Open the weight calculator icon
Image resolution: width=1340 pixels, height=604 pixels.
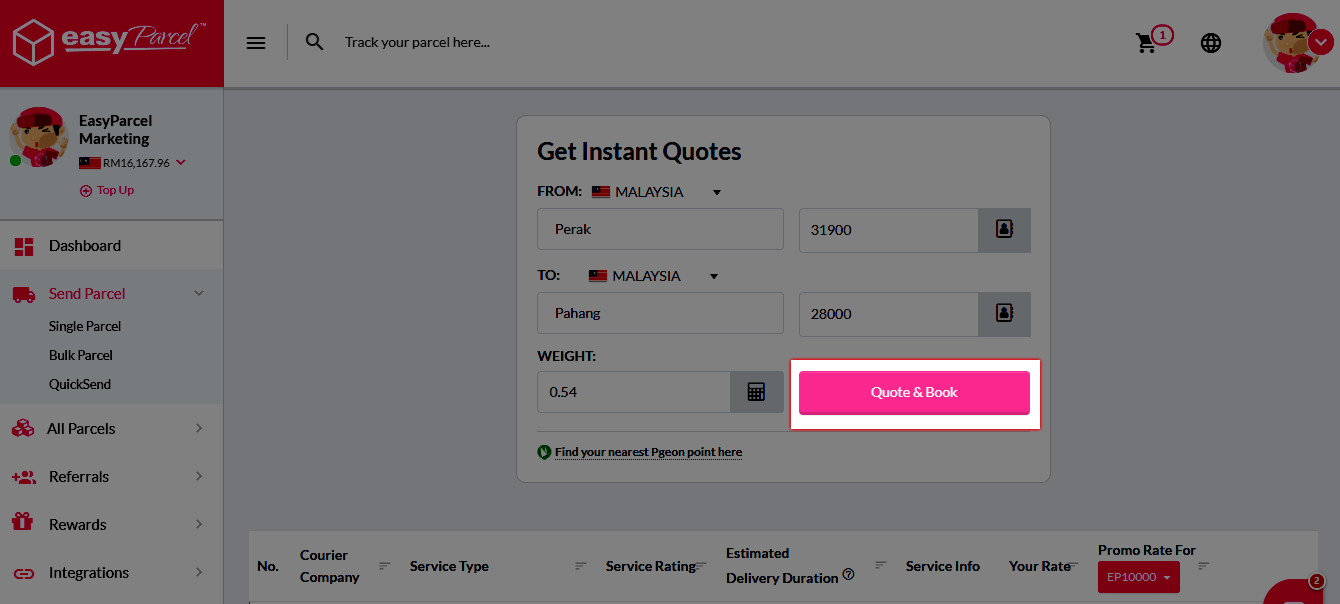(x=757, y=392)
